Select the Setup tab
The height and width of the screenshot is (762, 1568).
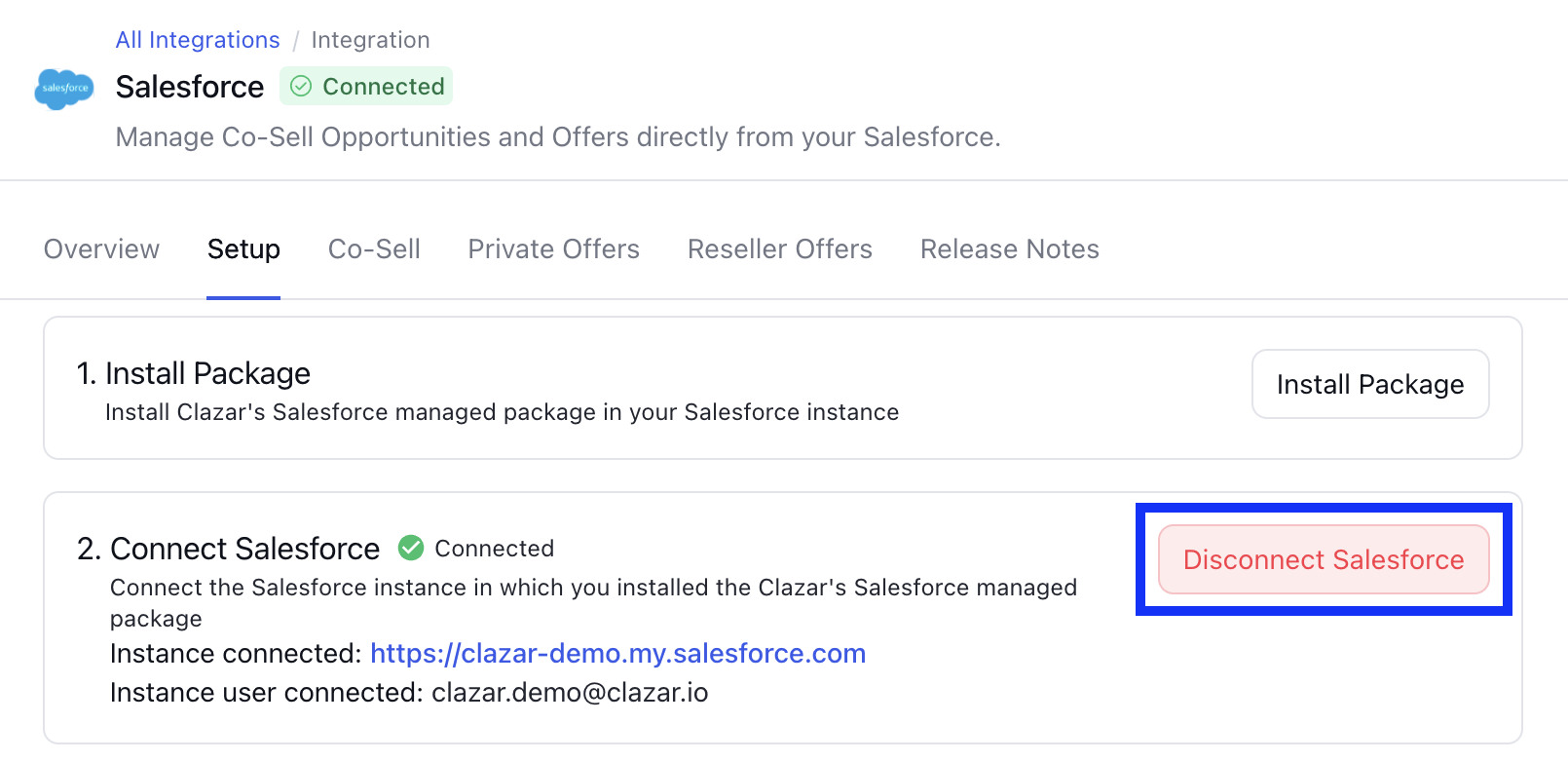pyautogui.click(x=243, y=249)
